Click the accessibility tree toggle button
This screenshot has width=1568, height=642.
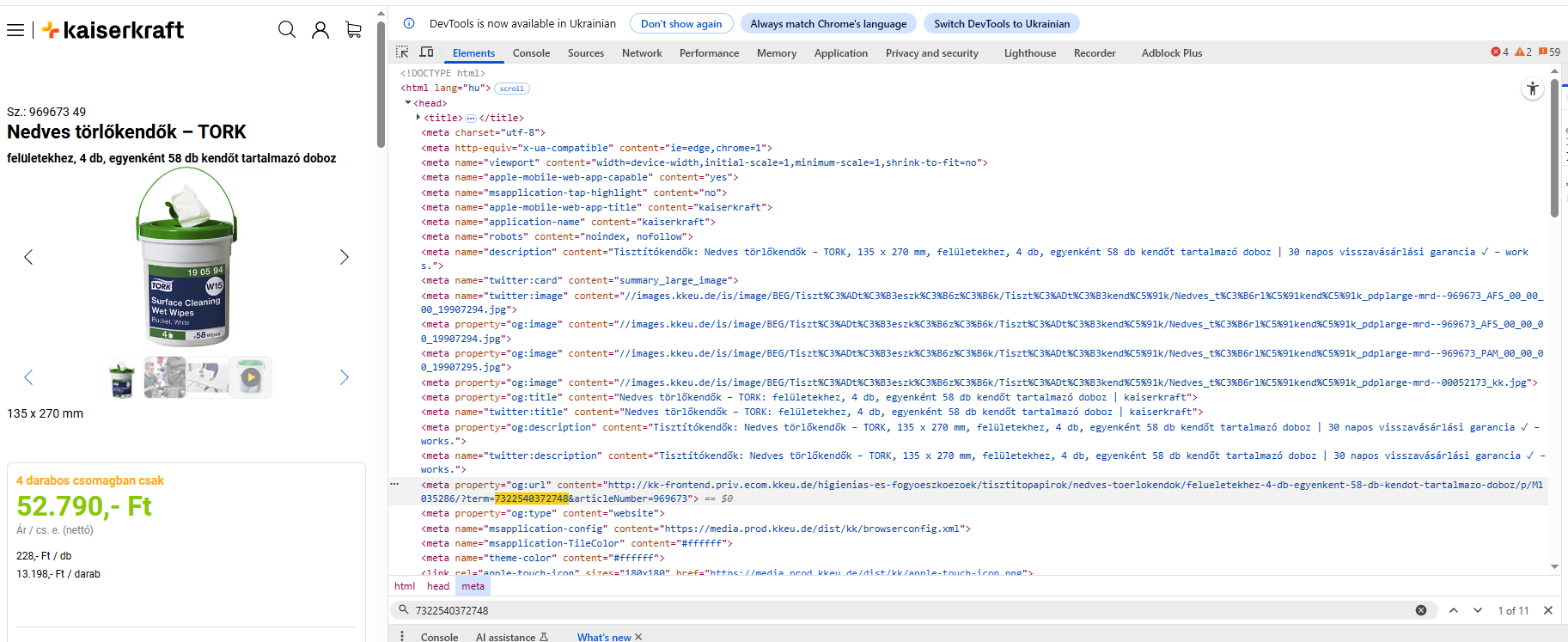coord(1533,89)
